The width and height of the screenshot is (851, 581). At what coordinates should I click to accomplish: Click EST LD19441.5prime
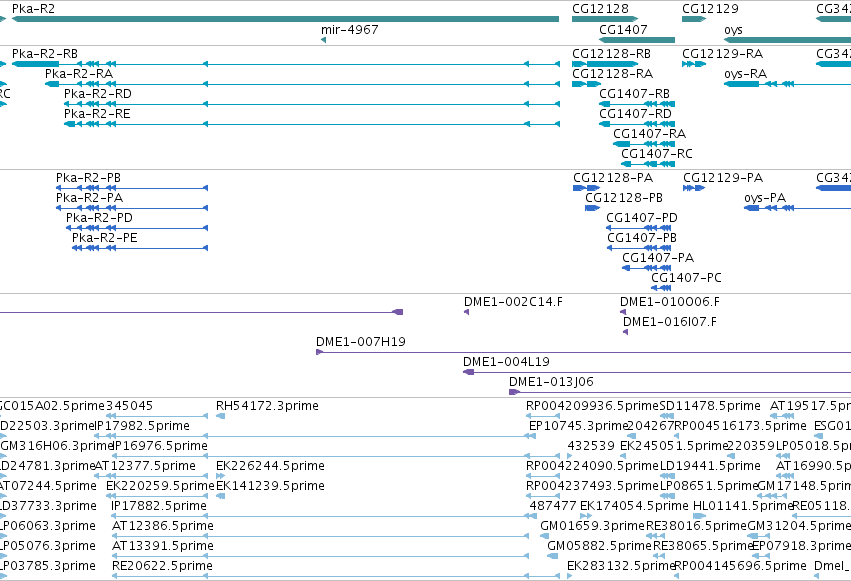[710, 467]
